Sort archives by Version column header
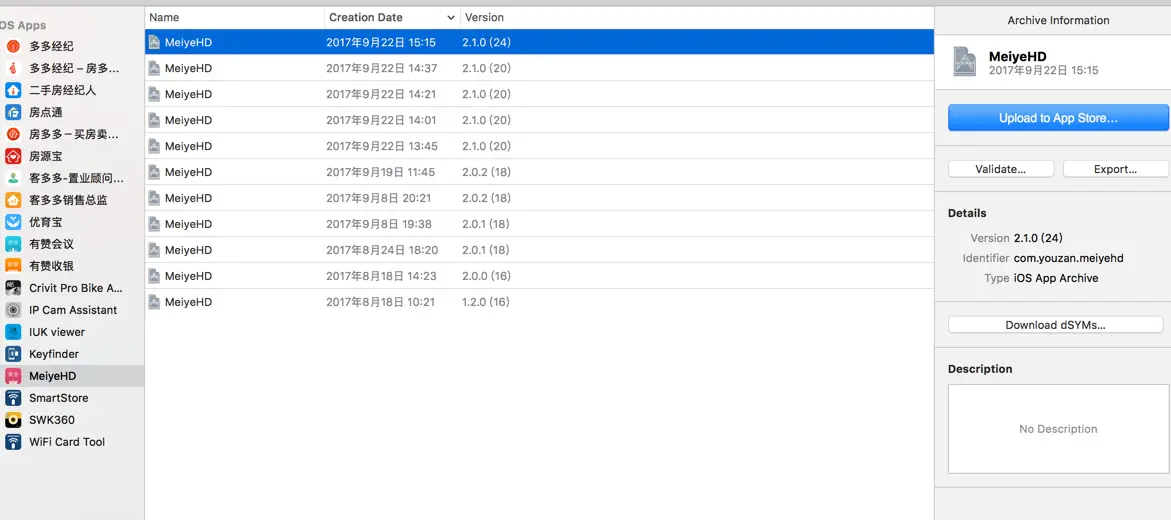 (697, 17)
